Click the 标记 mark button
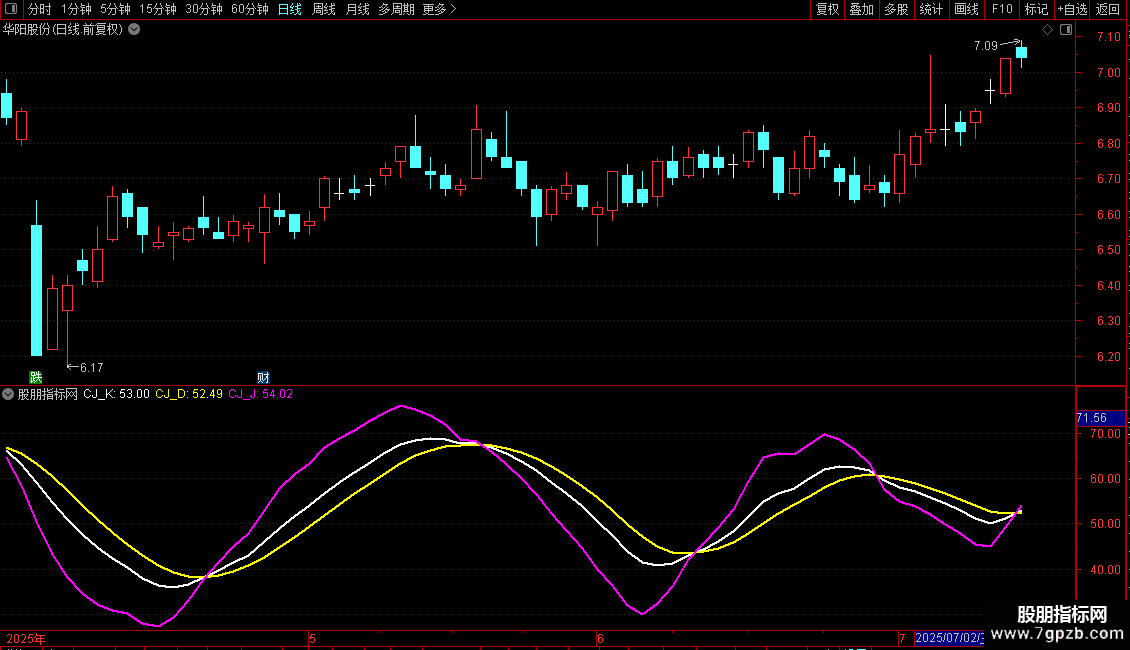1130x650 pixels. click(x=1036, y=9)
